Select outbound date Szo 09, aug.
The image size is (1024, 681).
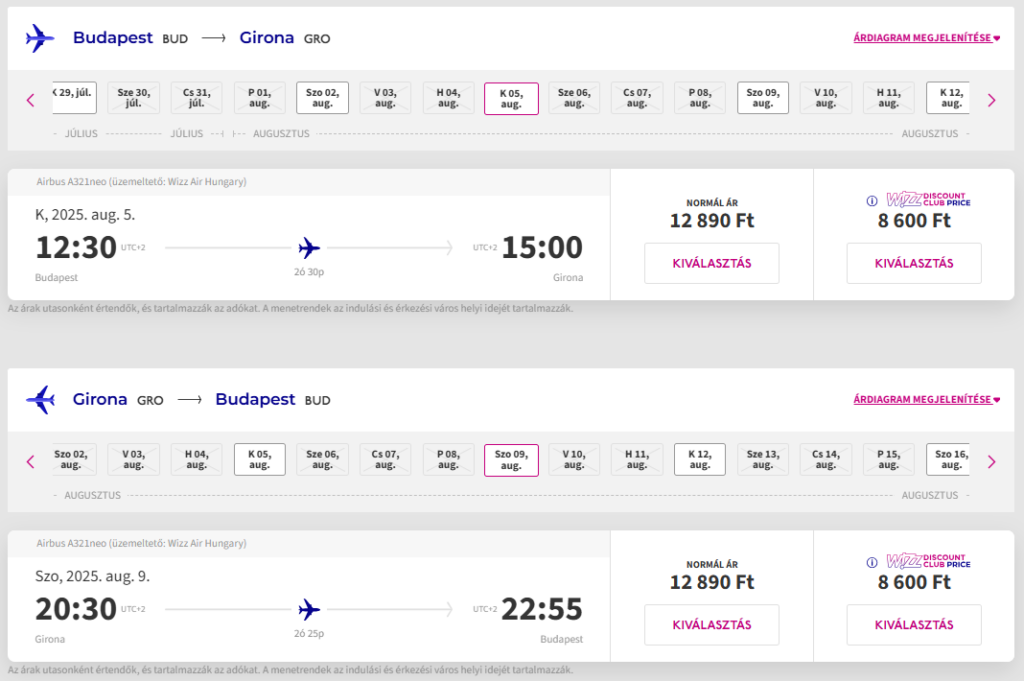click(763, 98)
